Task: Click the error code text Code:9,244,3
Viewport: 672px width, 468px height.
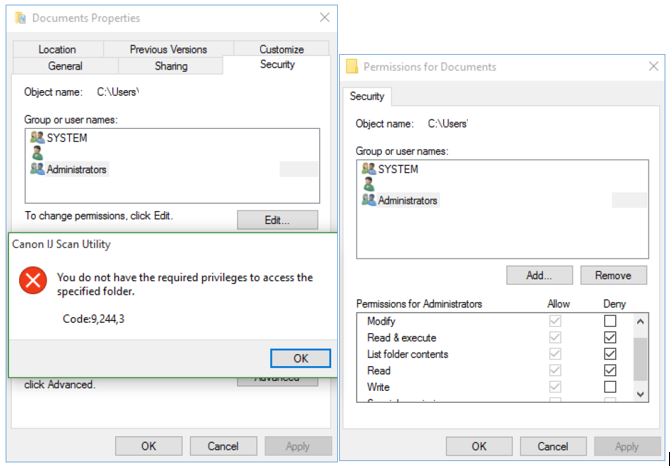Action: [x=93, y=318]
